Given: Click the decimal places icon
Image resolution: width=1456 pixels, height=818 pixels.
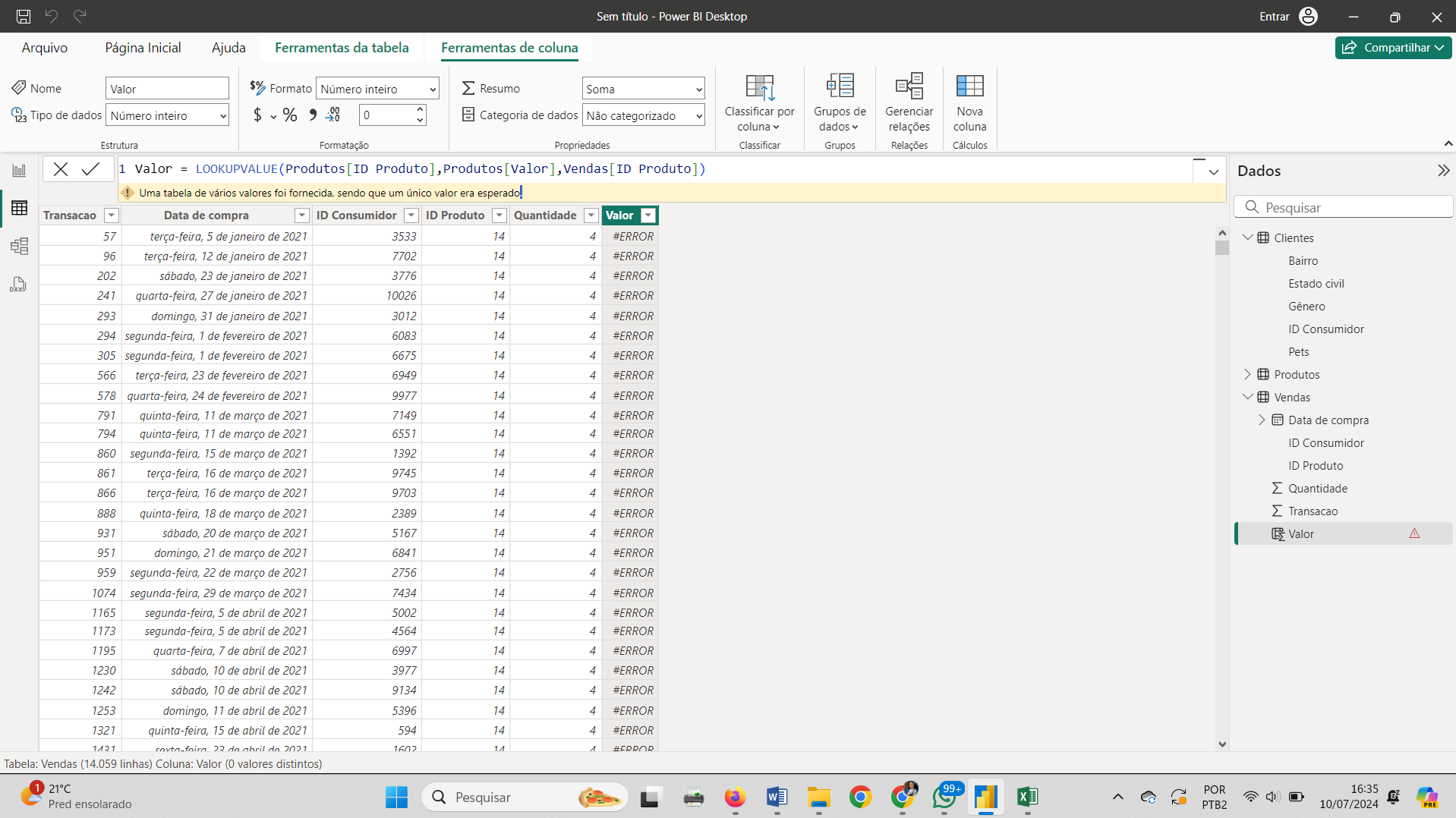Looking at the screenshot, I should click(x=333, y=115).
